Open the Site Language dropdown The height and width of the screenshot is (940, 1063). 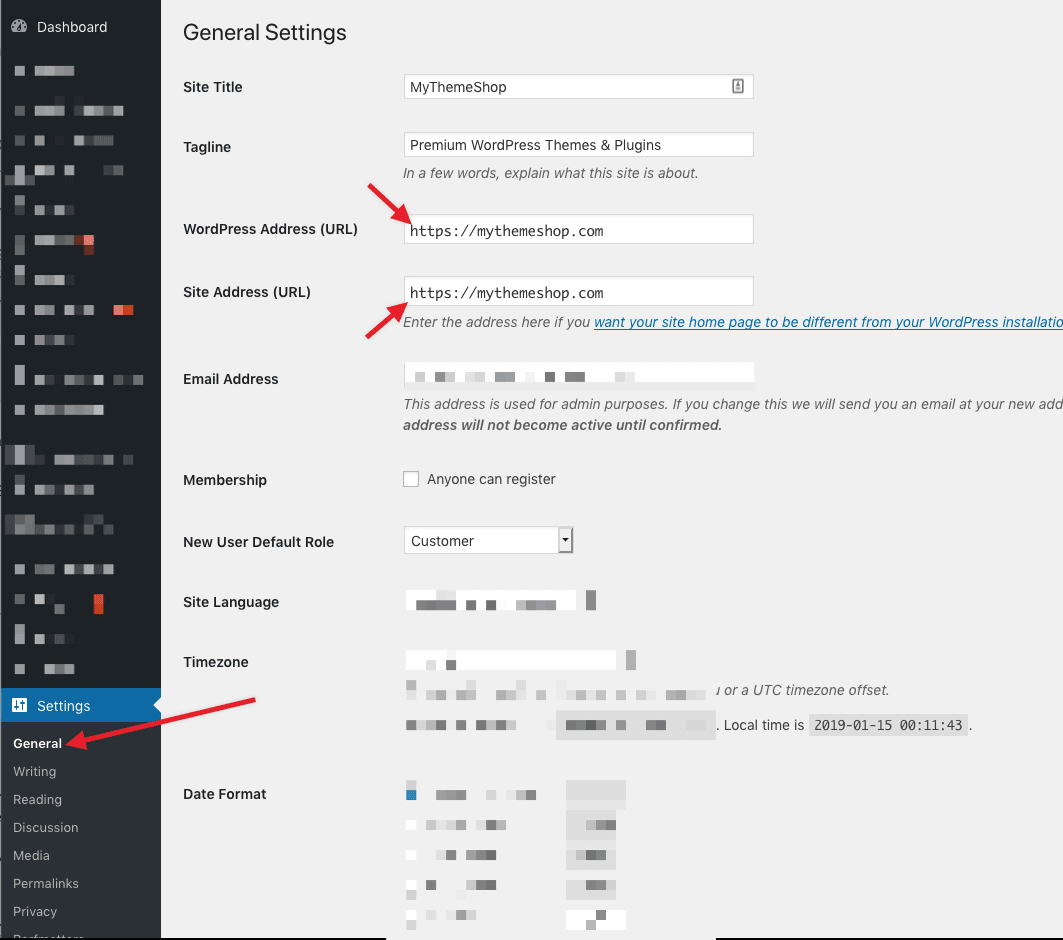pos(501,600)
